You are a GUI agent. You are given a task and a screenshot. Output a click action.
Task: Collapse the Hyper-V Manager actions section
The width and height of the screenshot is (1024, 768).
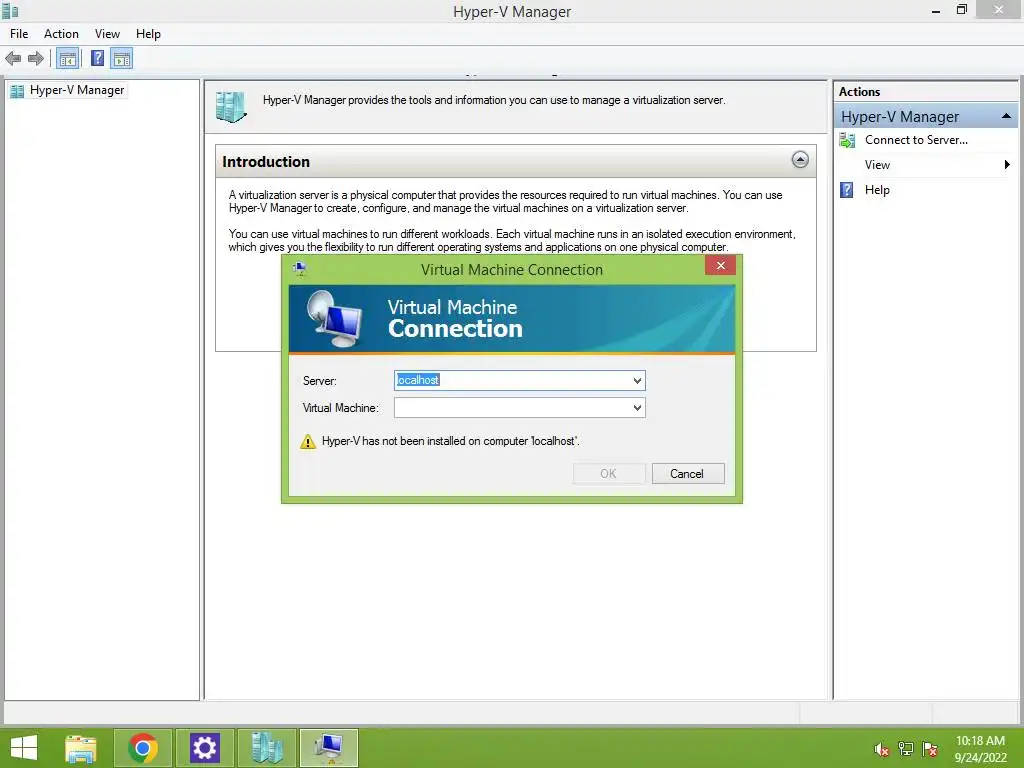pos(1006,116)
